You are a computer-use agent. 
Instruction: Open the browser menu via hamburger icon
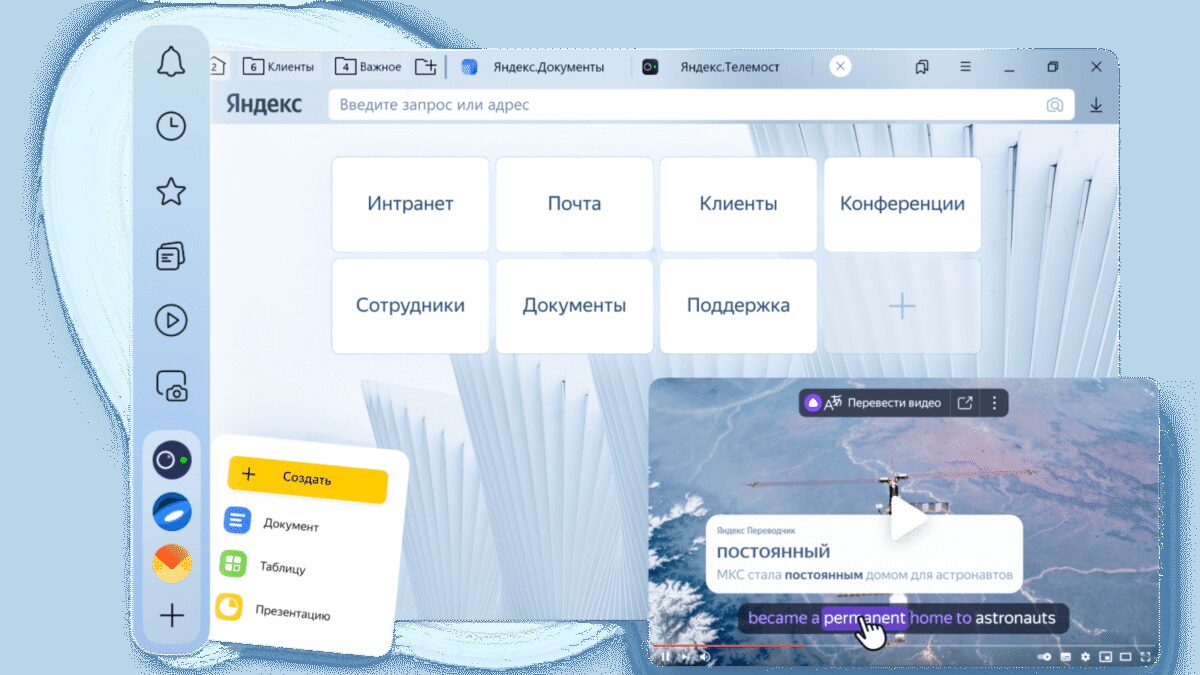point(964,66)
